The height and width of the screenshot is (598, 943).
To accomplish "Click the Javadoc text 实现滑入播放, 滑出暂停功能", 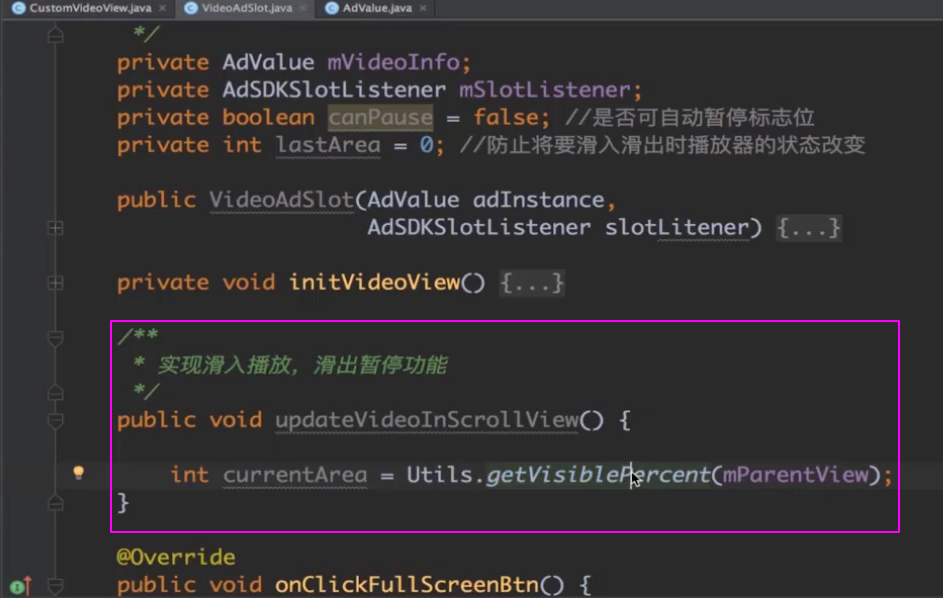I will [x=302, y=365].
